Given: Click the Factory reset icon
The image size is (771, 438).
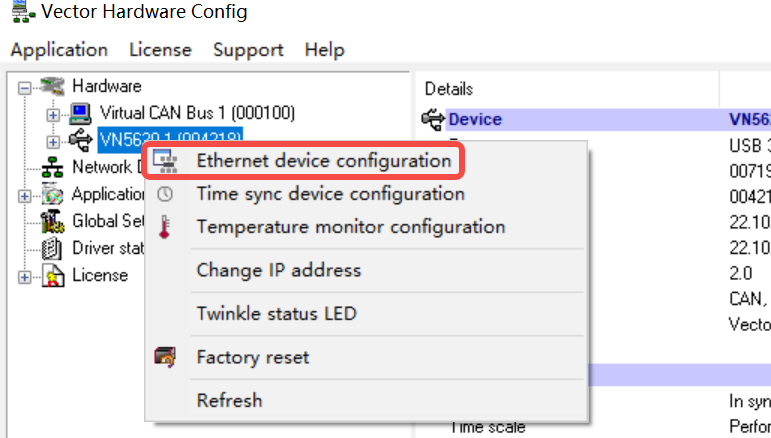Looking at the screenshot, I should tap(166, 357).
